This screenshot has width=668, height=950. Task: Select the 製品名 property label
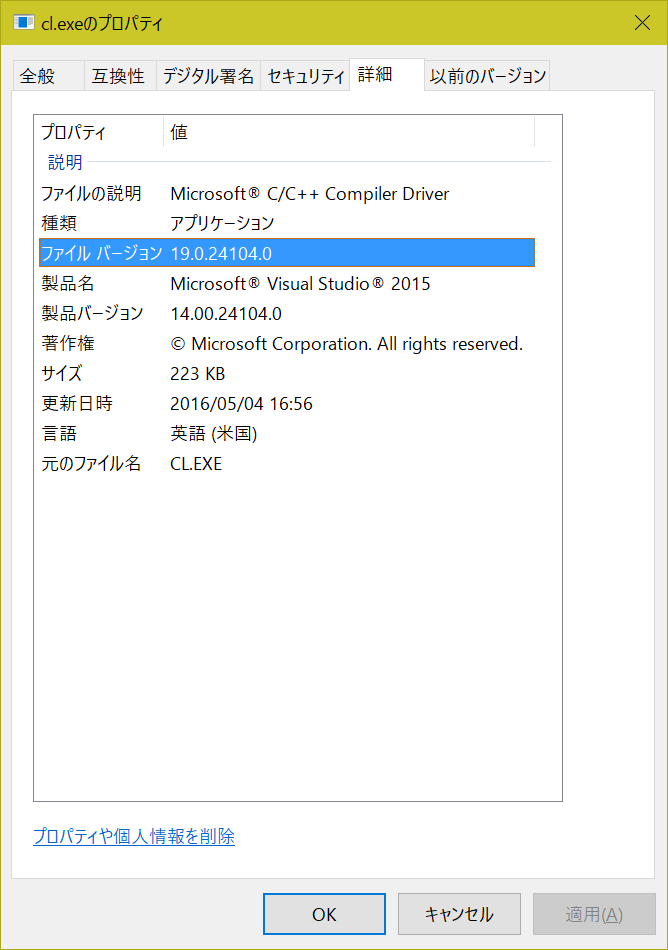68,284
